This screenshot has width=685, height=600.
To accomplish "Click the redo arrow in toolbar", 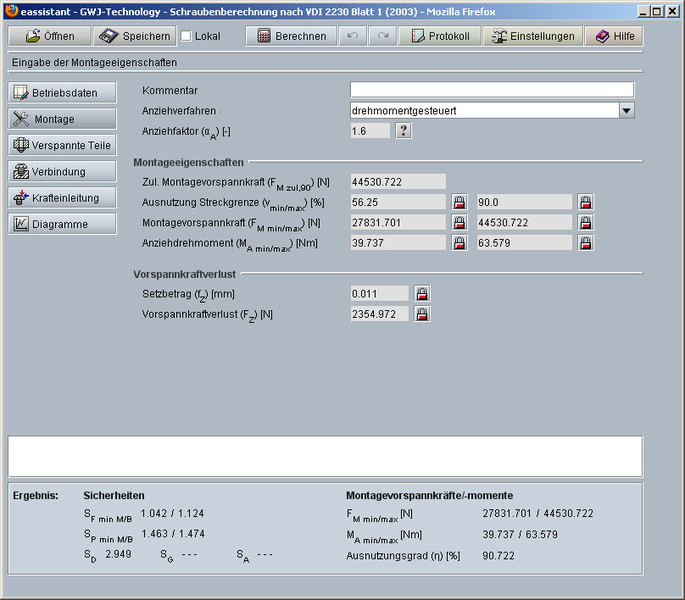I will (x=383, y=36).
